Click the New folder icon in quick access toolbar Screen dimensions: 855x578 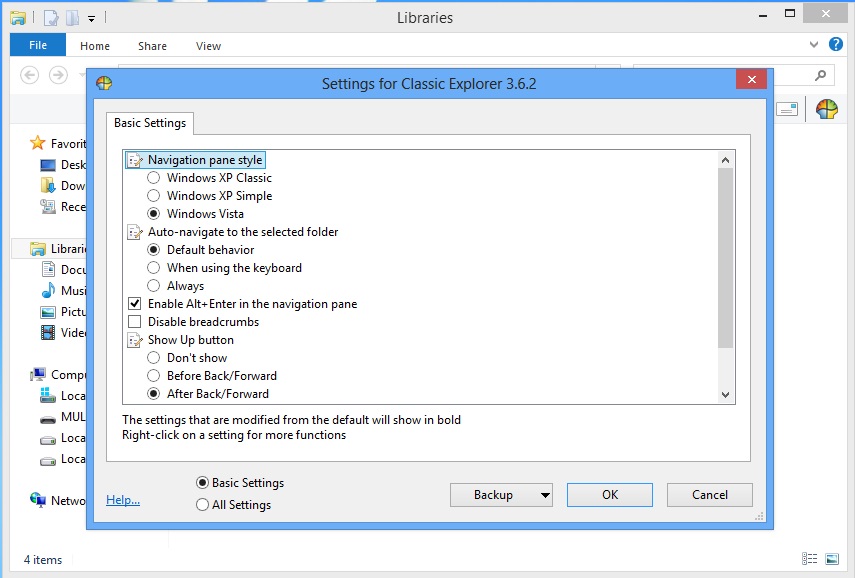pos(72,18)
